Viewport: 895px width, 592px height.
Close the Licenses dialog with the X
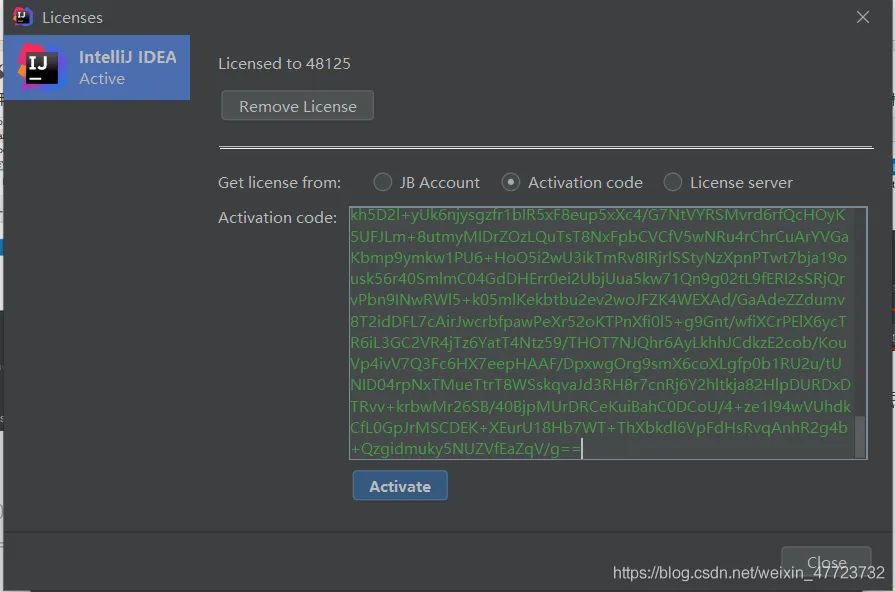tap(863, 17)
